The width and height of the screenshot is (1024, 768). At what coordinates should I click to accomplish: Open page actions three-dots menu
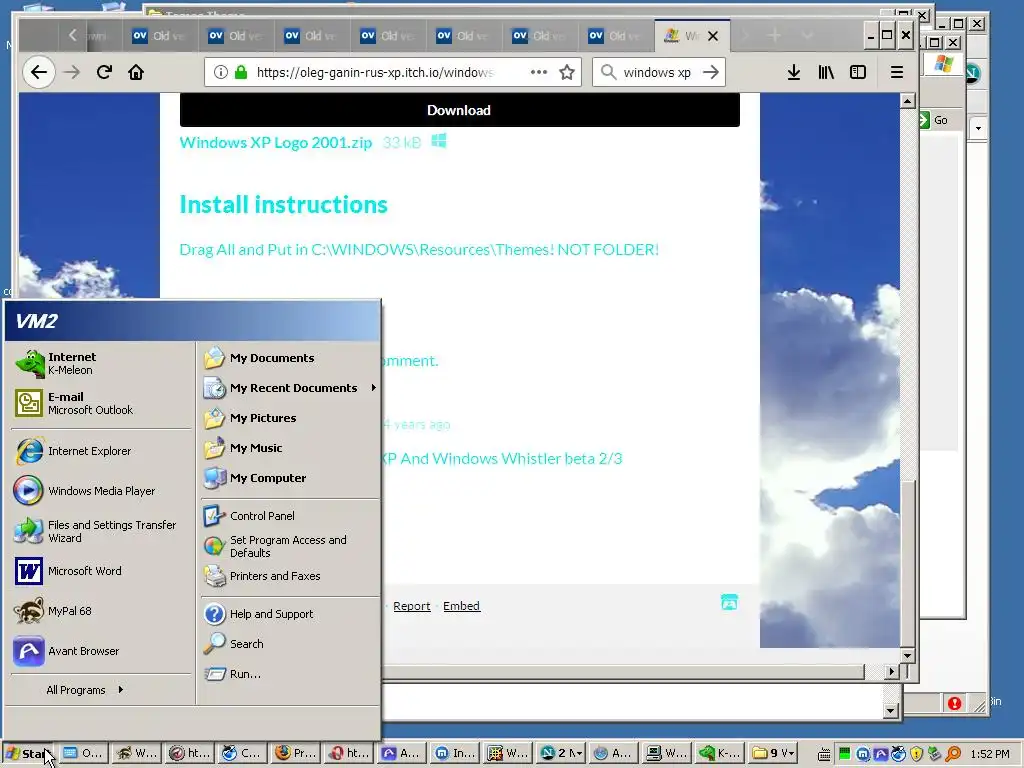[x=539, y=72]
